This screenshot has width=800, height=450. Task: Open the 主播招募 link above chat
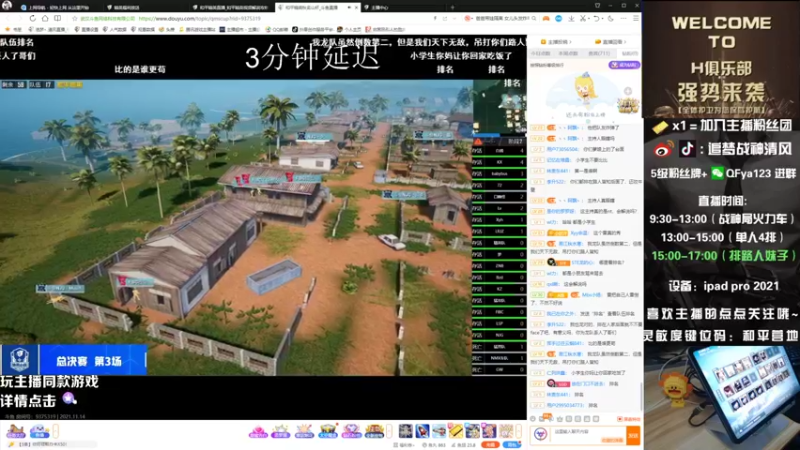[556, 42]
